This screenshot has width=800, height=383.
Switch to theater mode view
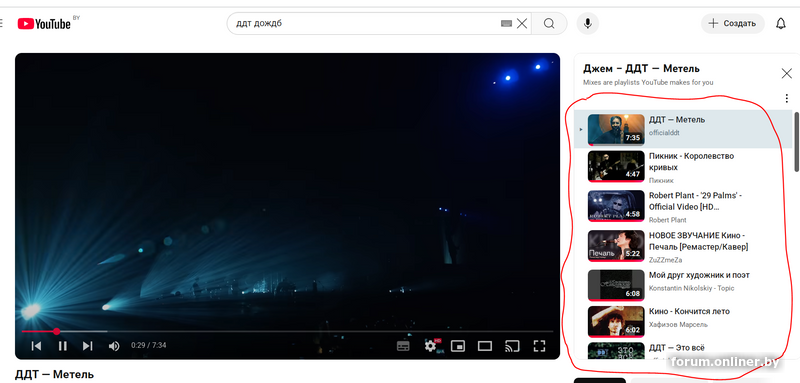[485, 346]
